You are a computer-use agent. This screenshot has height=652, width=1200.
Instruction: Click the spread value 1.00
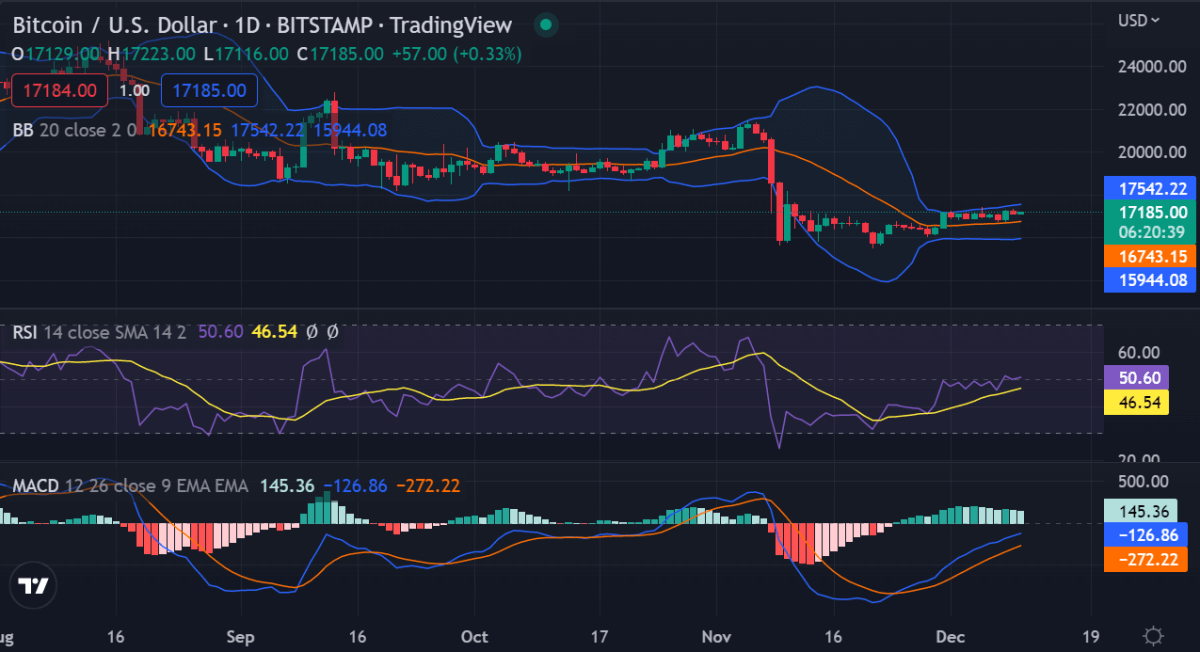tap(134, 91)
